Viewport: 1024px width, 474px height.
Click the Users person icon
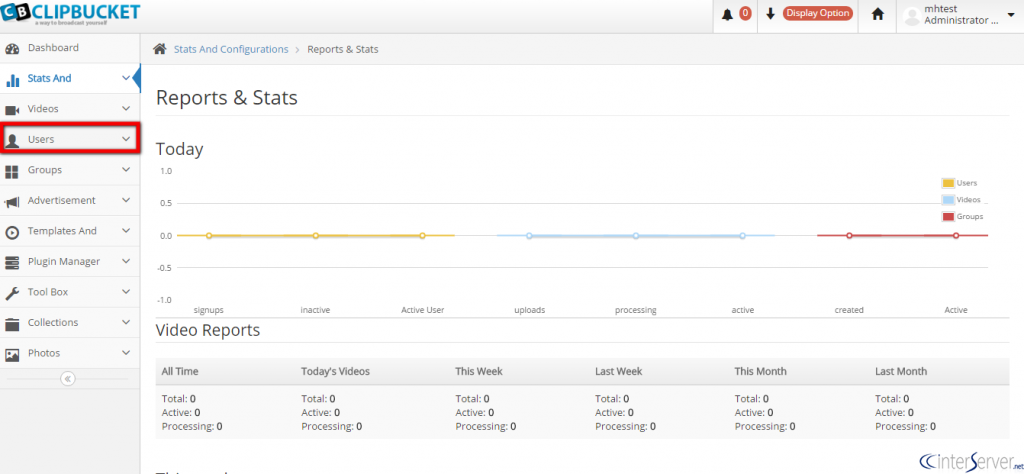12,140
